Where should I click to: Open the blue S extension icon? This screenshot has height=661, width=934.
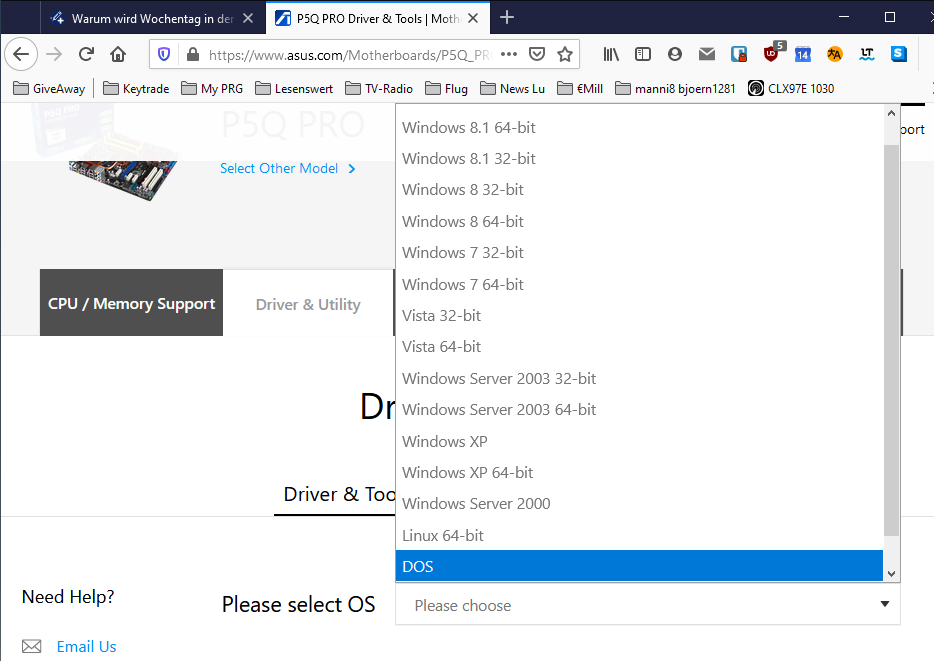coord(898,54)
